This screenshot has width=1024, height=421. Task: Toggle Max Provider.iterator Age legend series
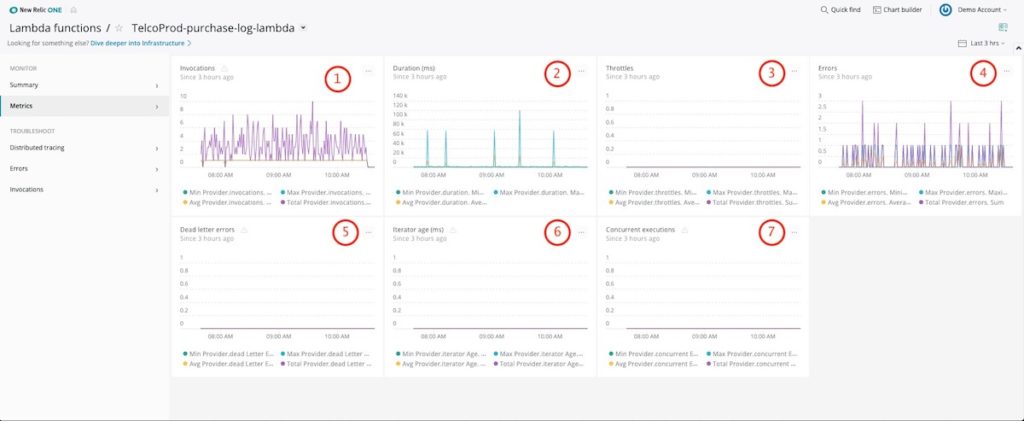pos(539,354)
